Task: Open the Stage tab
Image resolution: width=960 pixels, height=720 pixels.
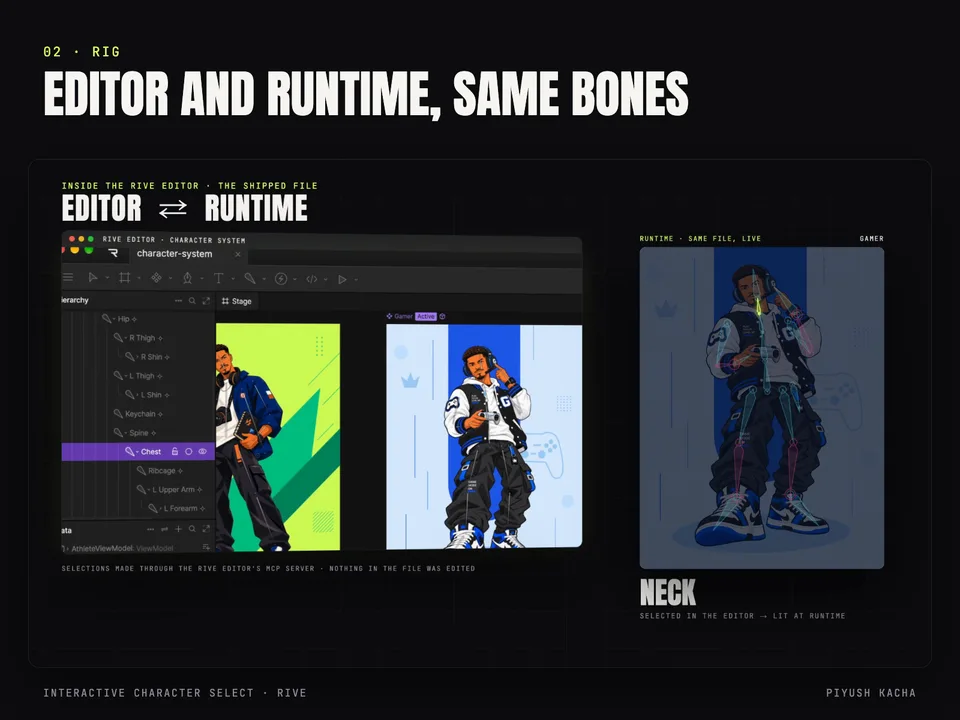Action: 237,301
